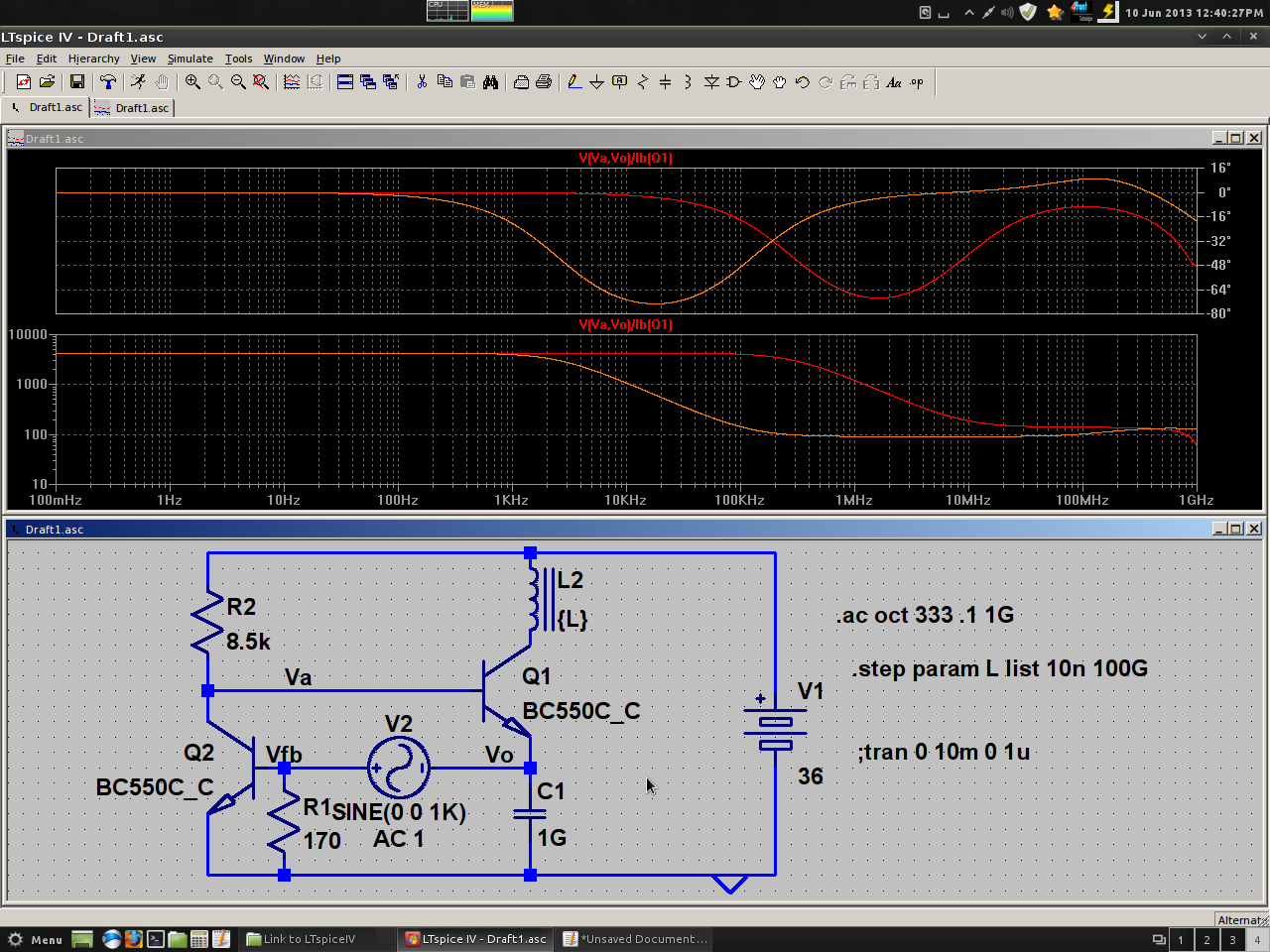Select the R2 8.5k resistor
Image resolution: width=1270 pixels, height=952 pixels.
208,623
